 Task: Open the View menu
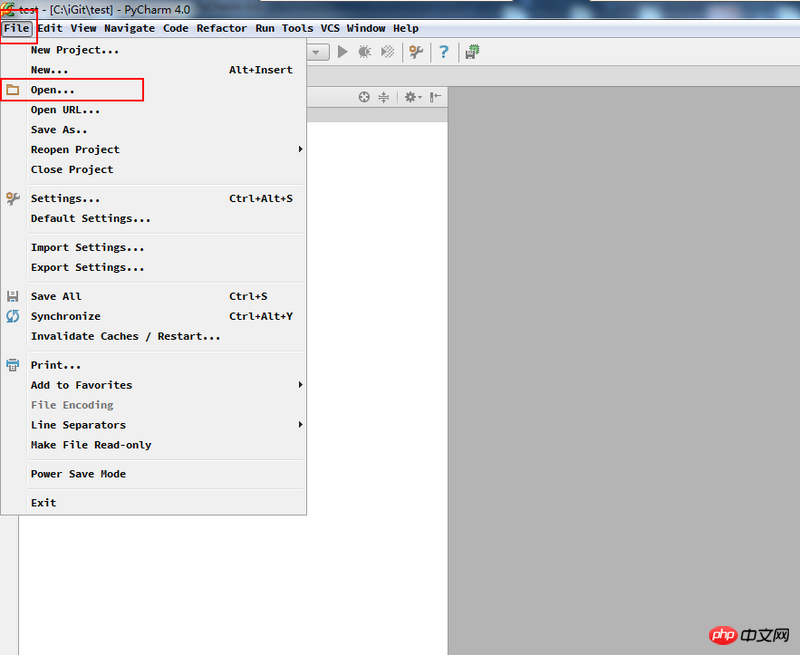[x=83, y=28]
